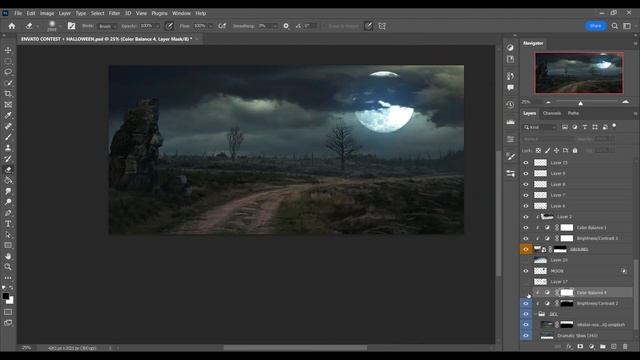The image size is (640, 360).
Task: Open brush settings panel icon
Action: (71, 26)
